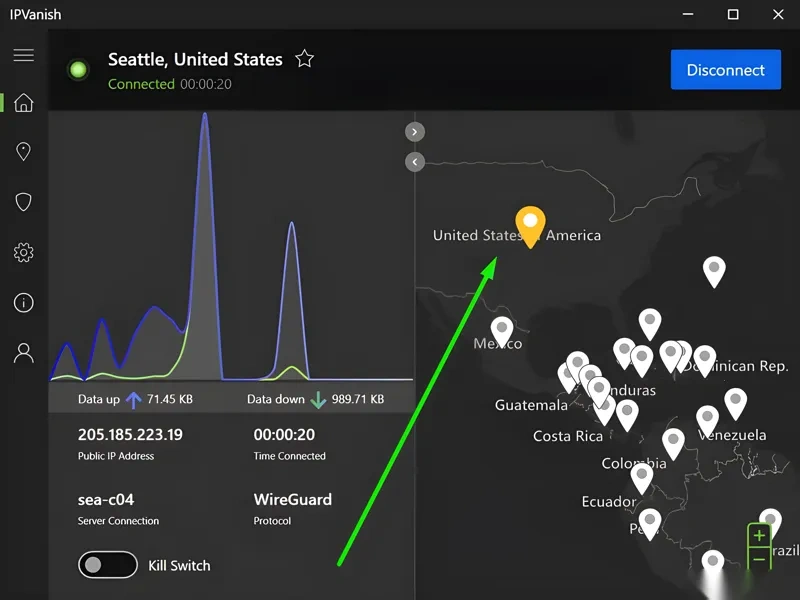Toggle the Kill Switch

click(x=108, y=565)
